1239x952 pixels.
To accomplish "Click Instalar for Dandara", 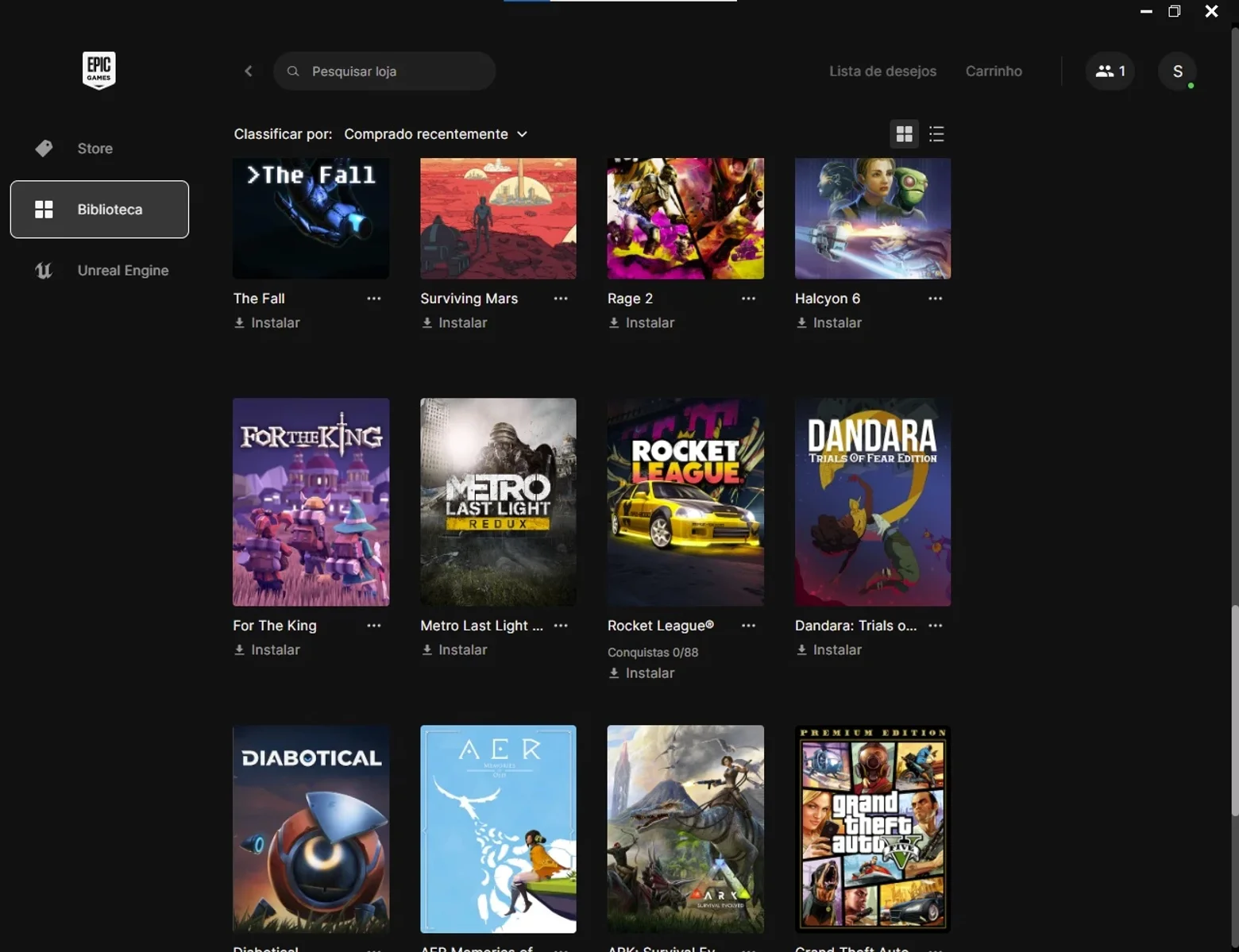I will (x=837, y=650).
